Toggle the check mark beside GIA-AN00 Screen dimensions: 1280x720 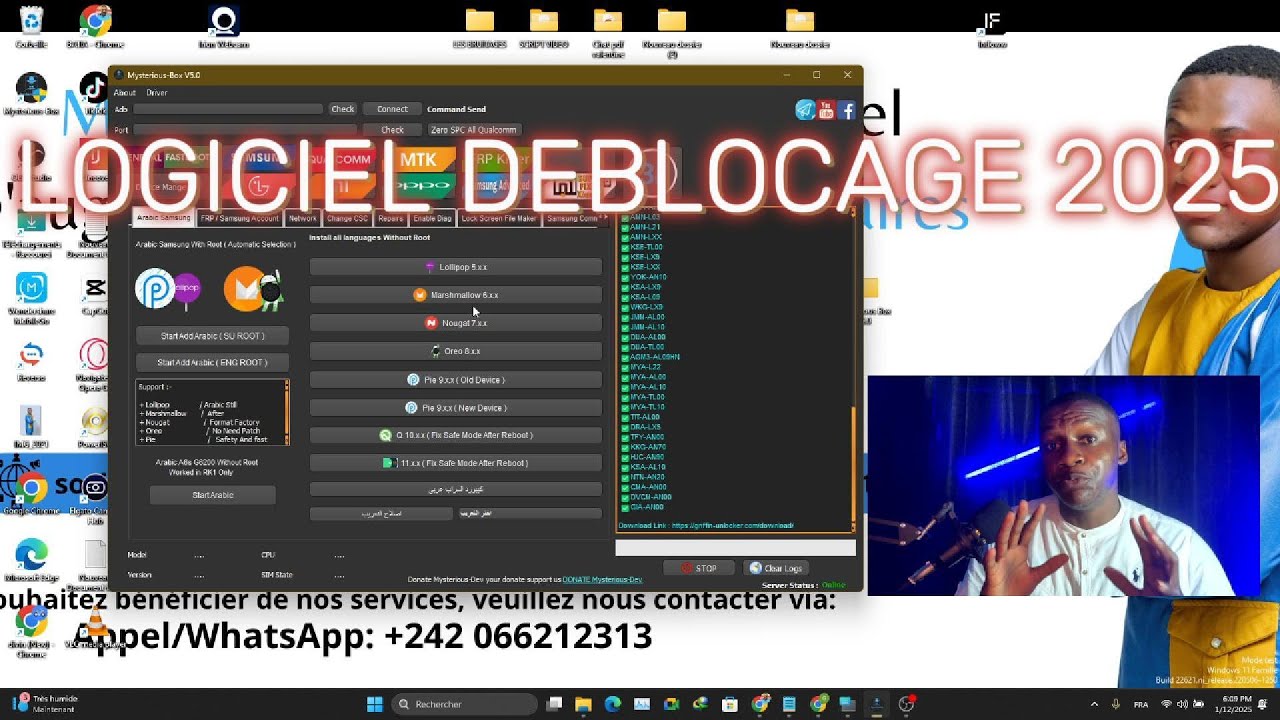(625, 507)
